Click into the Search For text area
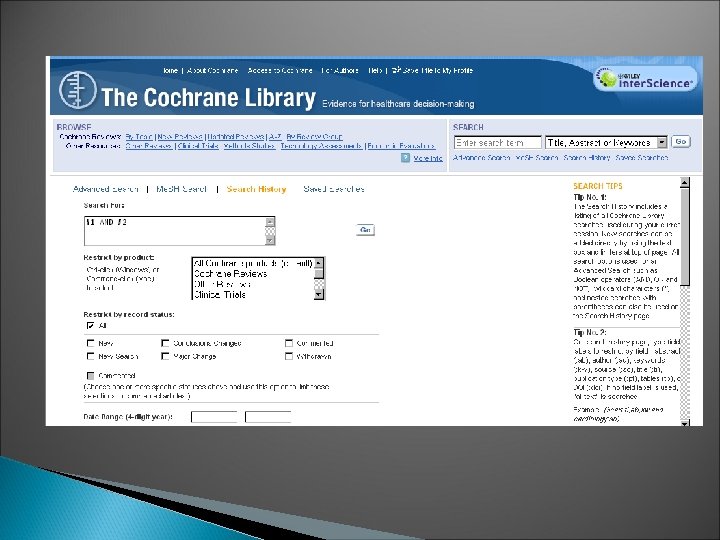This screenshot has width=720, height=540. [x=174, y=231]
